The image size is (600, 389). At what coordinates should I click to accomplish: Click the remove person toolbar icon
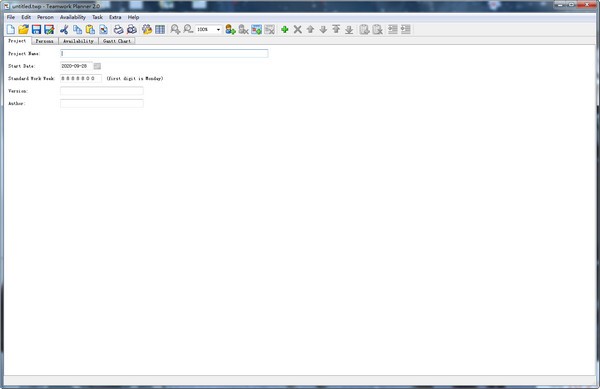[x=243, y=29]
